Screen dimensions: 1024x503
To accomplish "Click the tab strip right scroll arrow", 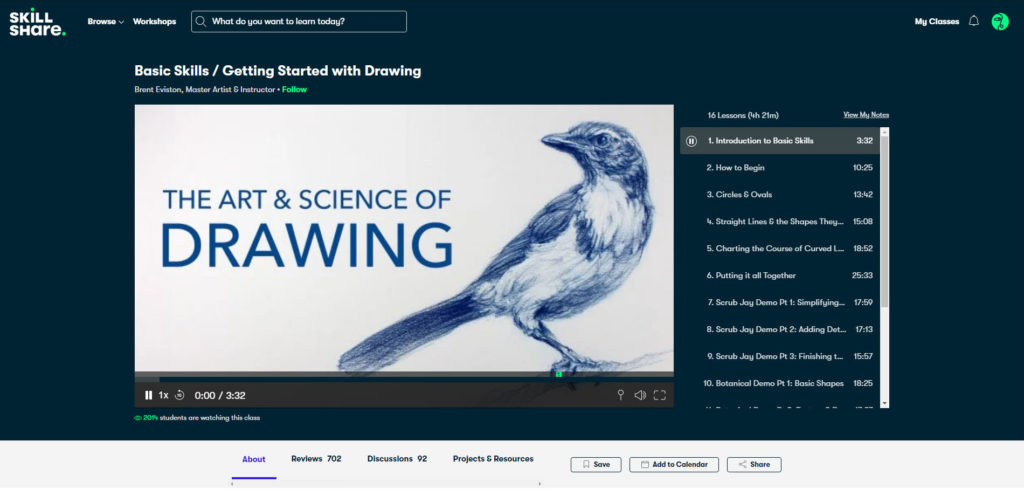I will (x=539, y=484).
